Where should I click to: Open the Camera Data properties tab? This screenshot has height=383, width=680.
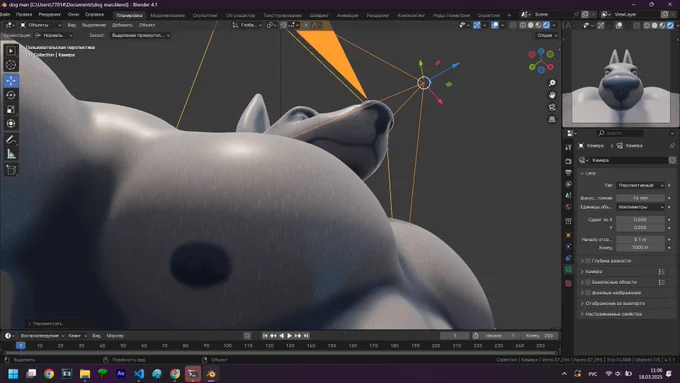pos(568,269)
